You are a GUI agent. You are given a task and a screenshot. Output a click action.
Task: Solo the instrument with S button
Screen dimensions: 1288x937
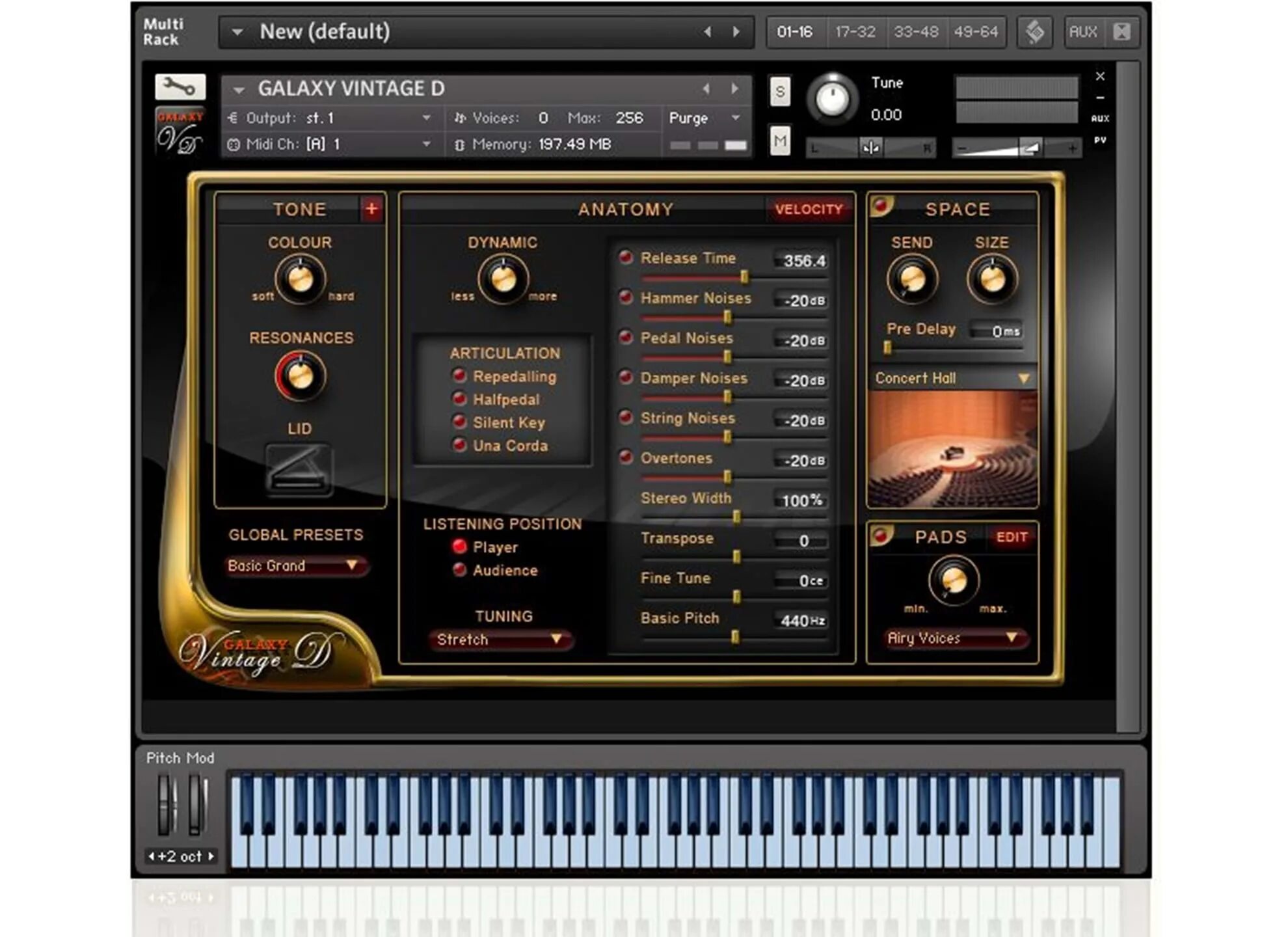(779, 92)
